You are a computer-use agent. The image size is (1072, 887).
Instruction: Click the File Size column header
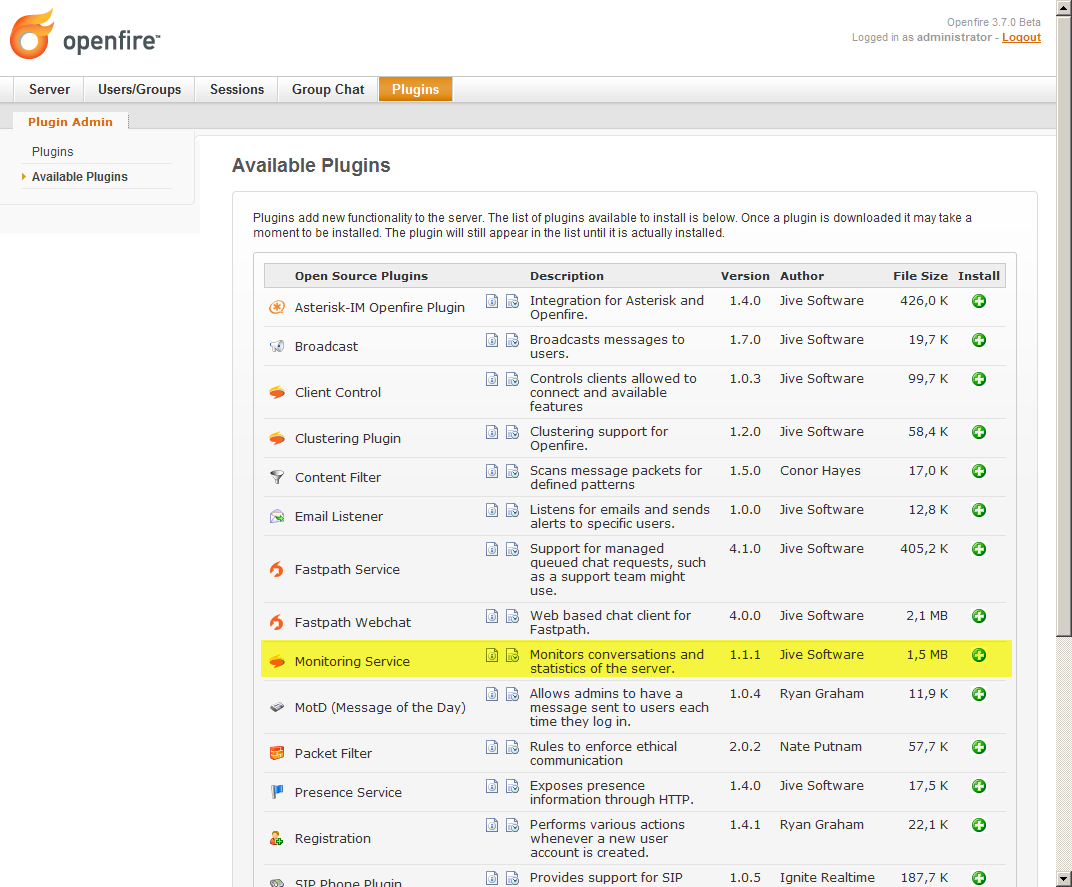point(920,276)
